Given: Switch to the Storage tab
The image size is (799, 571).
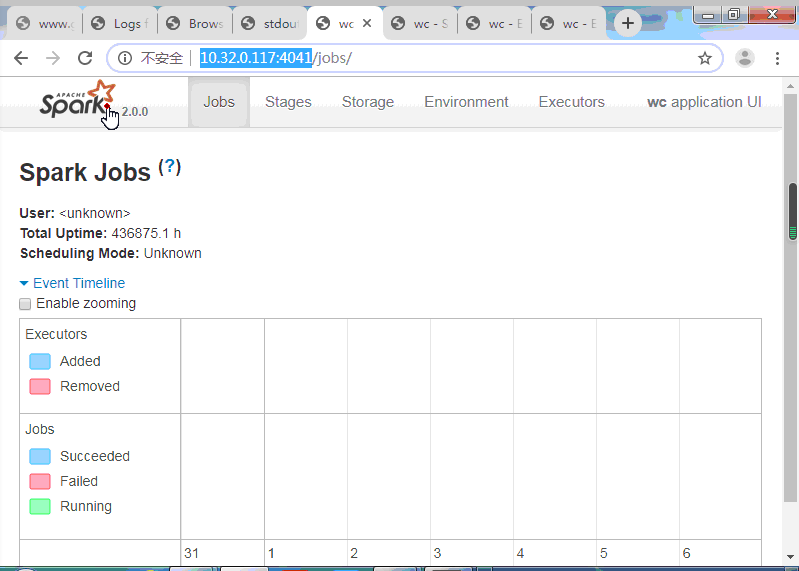Looking at the screenshot, I should 368,102.
